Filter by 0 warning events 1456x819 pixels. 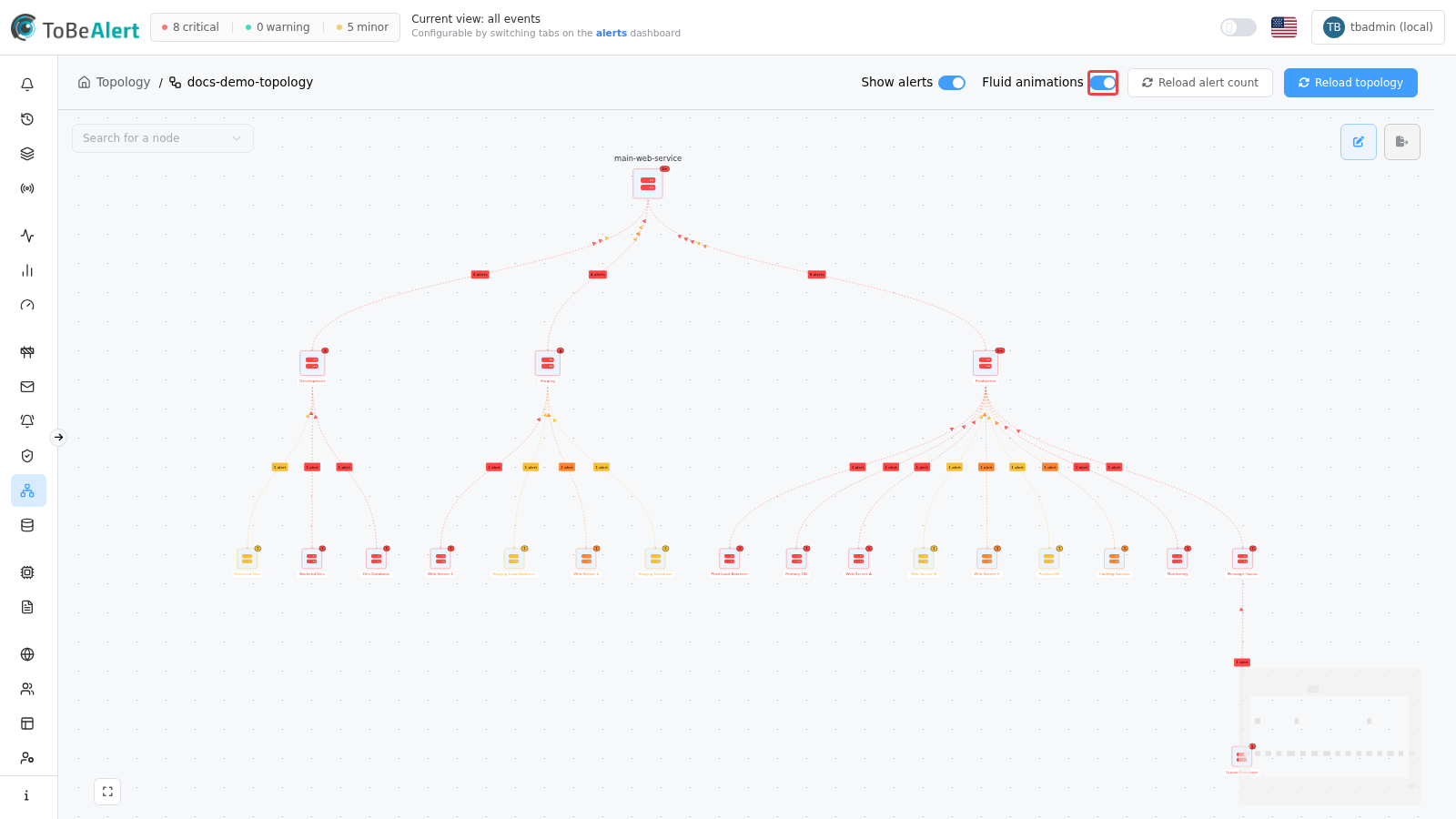278,27
